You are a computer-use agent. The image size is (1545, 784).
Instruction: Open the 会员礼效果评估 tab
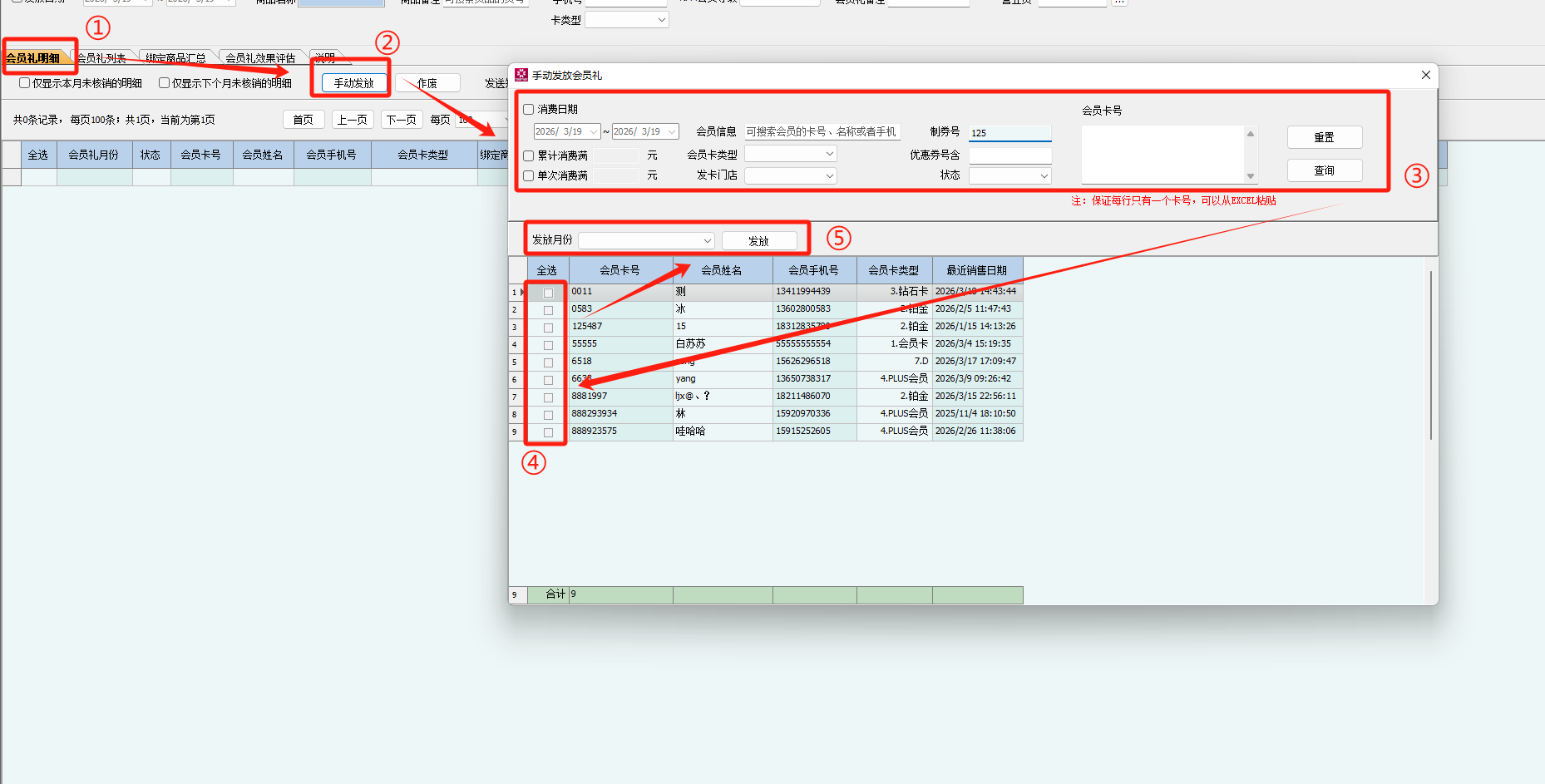pos(260,58)
